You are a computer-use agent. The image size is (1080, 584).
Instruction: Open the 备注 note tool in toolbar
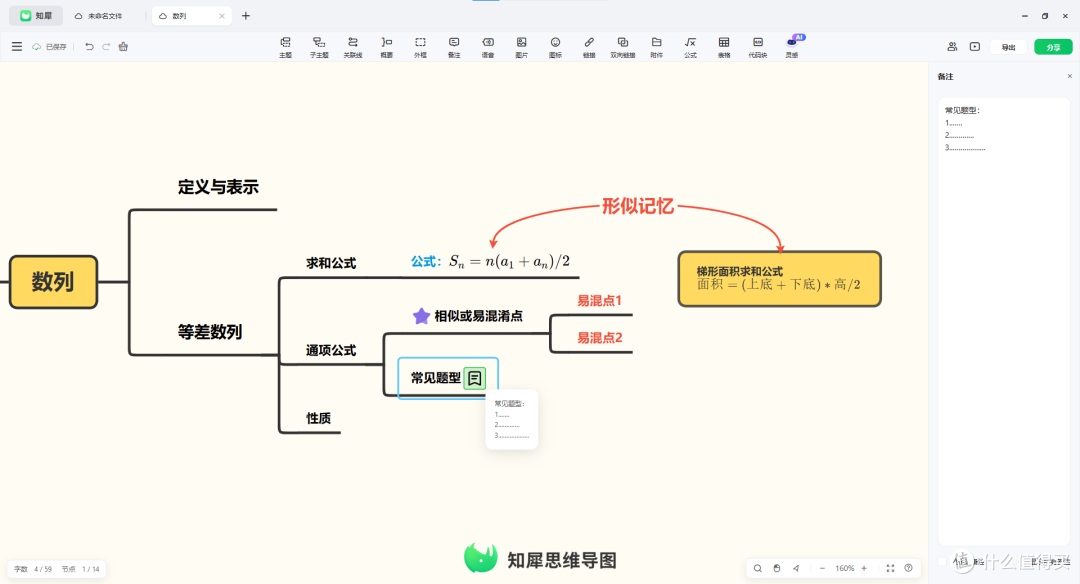click(x=454, y=47)
